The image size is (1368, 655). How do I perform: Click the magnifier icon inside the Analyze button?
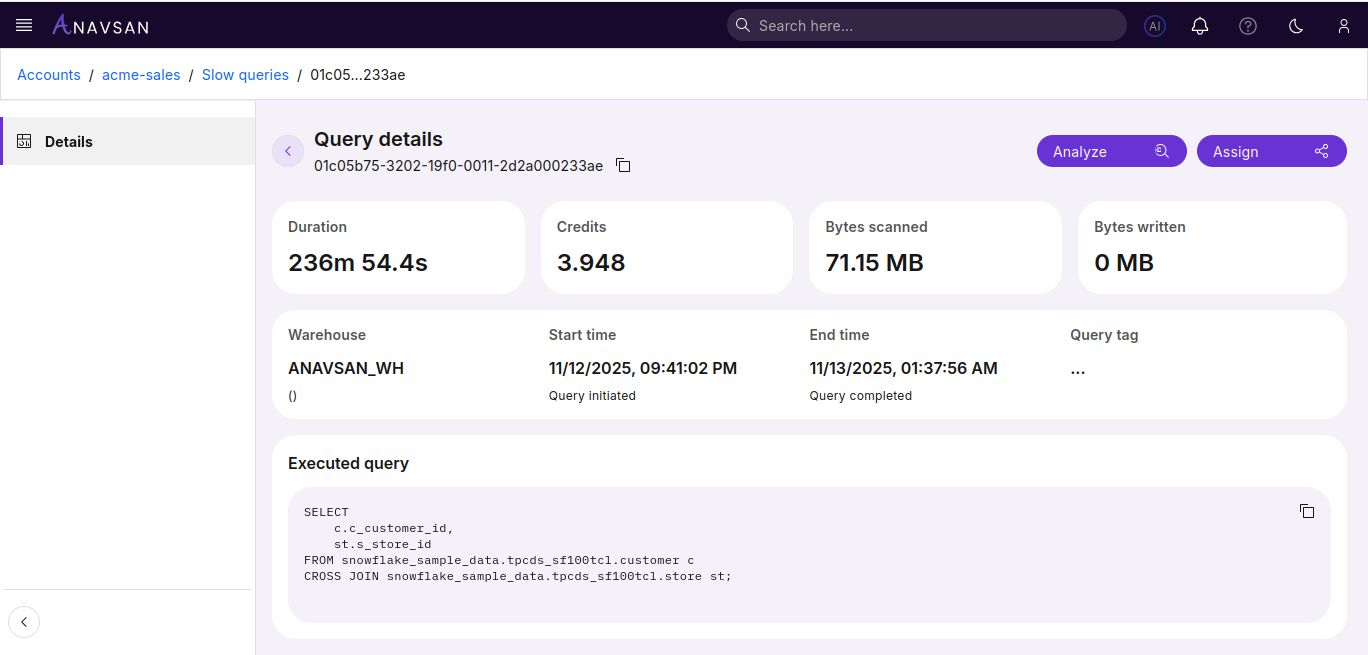1161,150
